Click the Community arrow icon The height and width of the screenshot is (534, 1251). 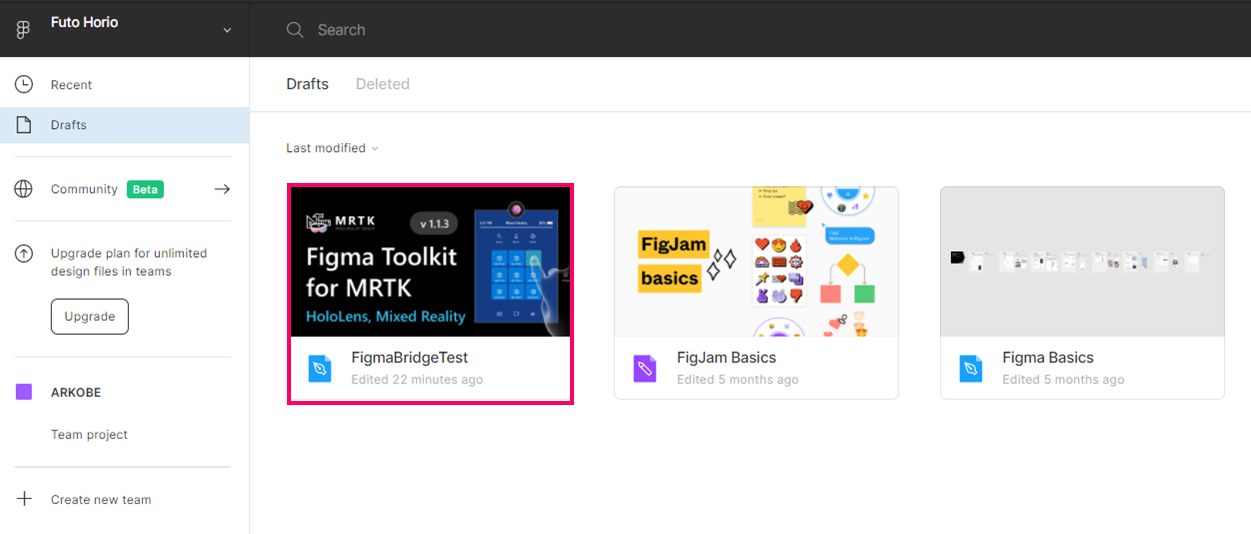point(222,189)
